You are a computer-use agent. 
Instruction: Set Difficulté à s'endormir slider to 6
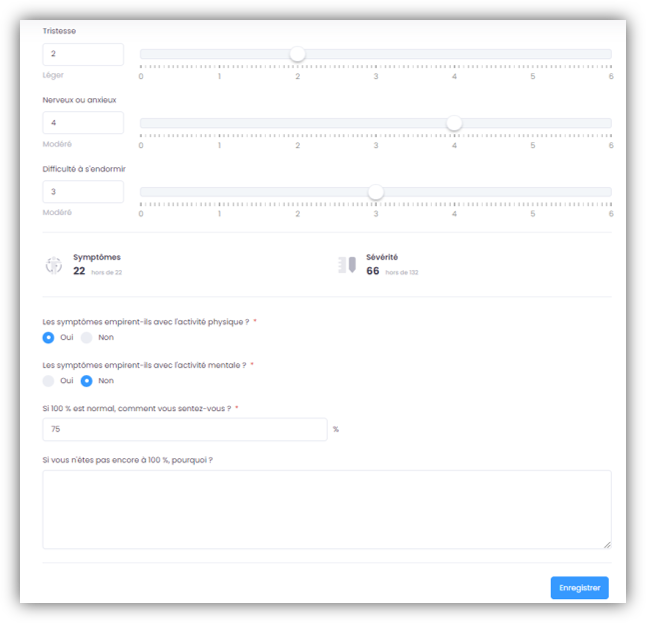tap(610, 192)
